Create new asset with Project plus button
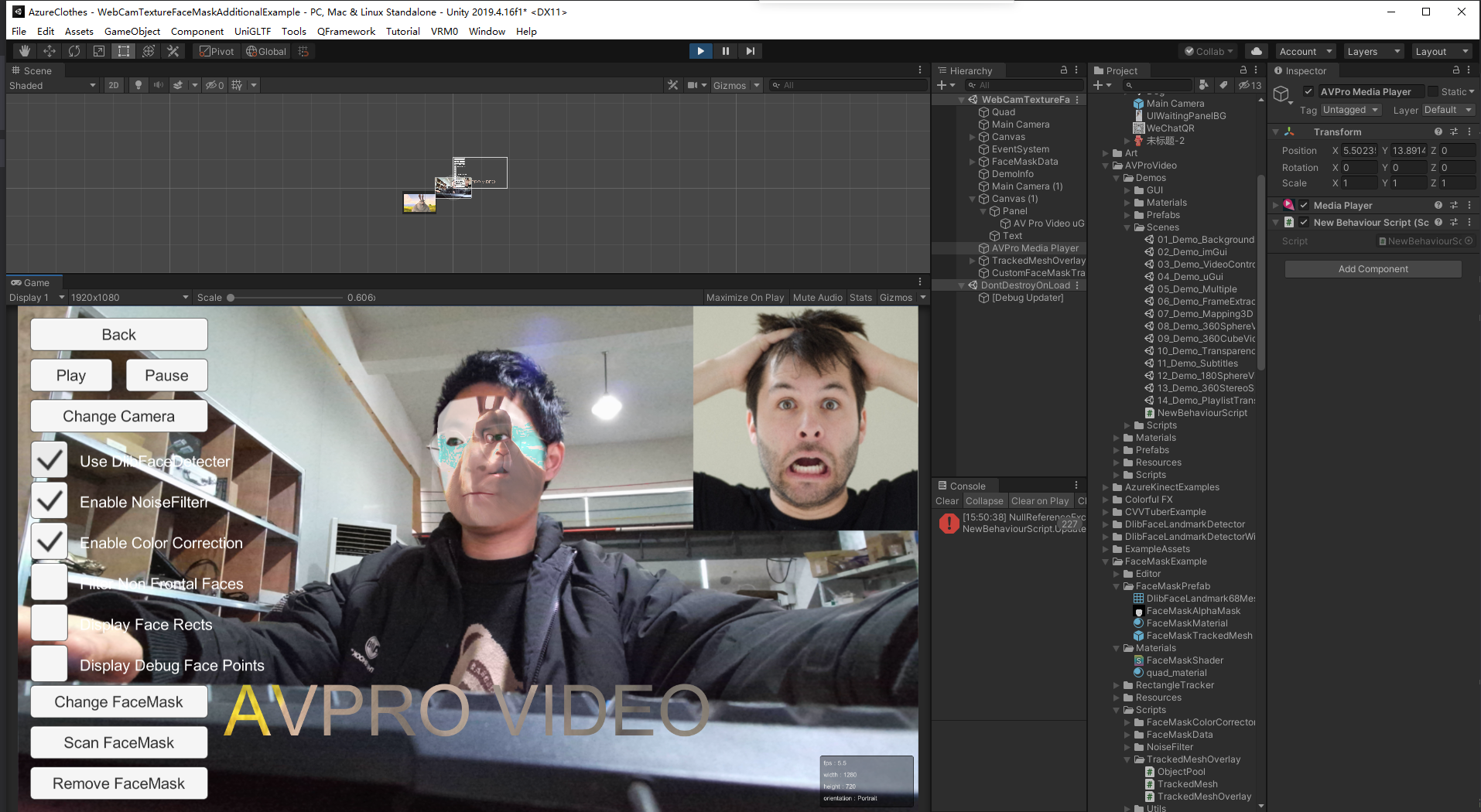 pos(1102,85)
